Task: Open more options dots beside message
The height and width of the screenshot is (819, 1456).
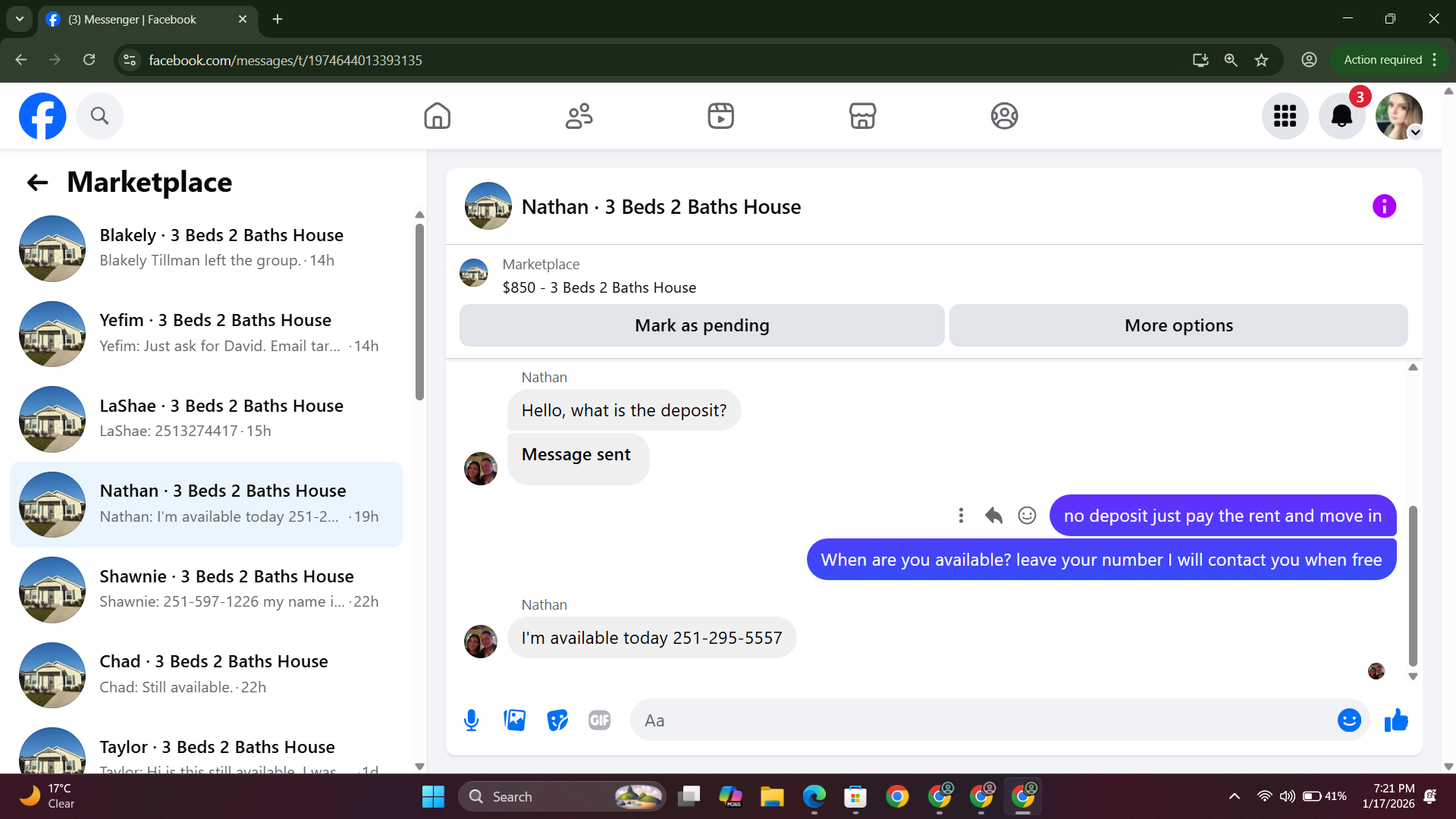Action: tap(961, 516)
